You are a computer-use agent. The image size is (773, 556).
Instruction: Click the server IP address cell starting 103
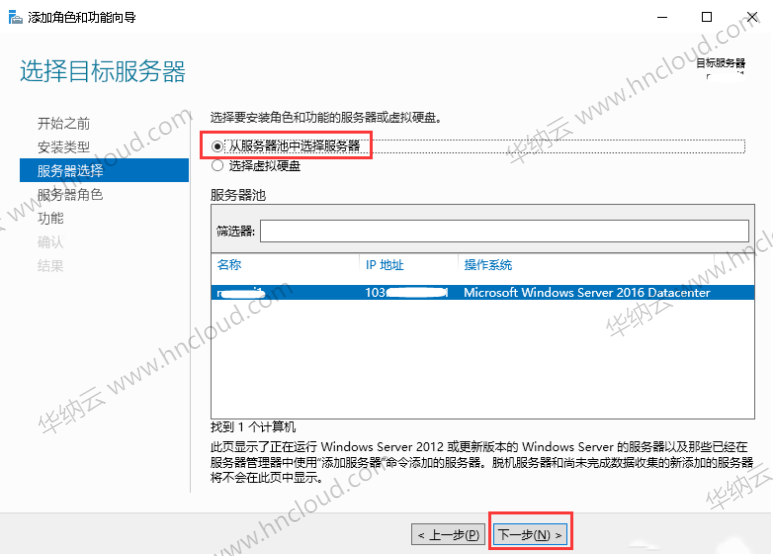(x=406, y=292)
